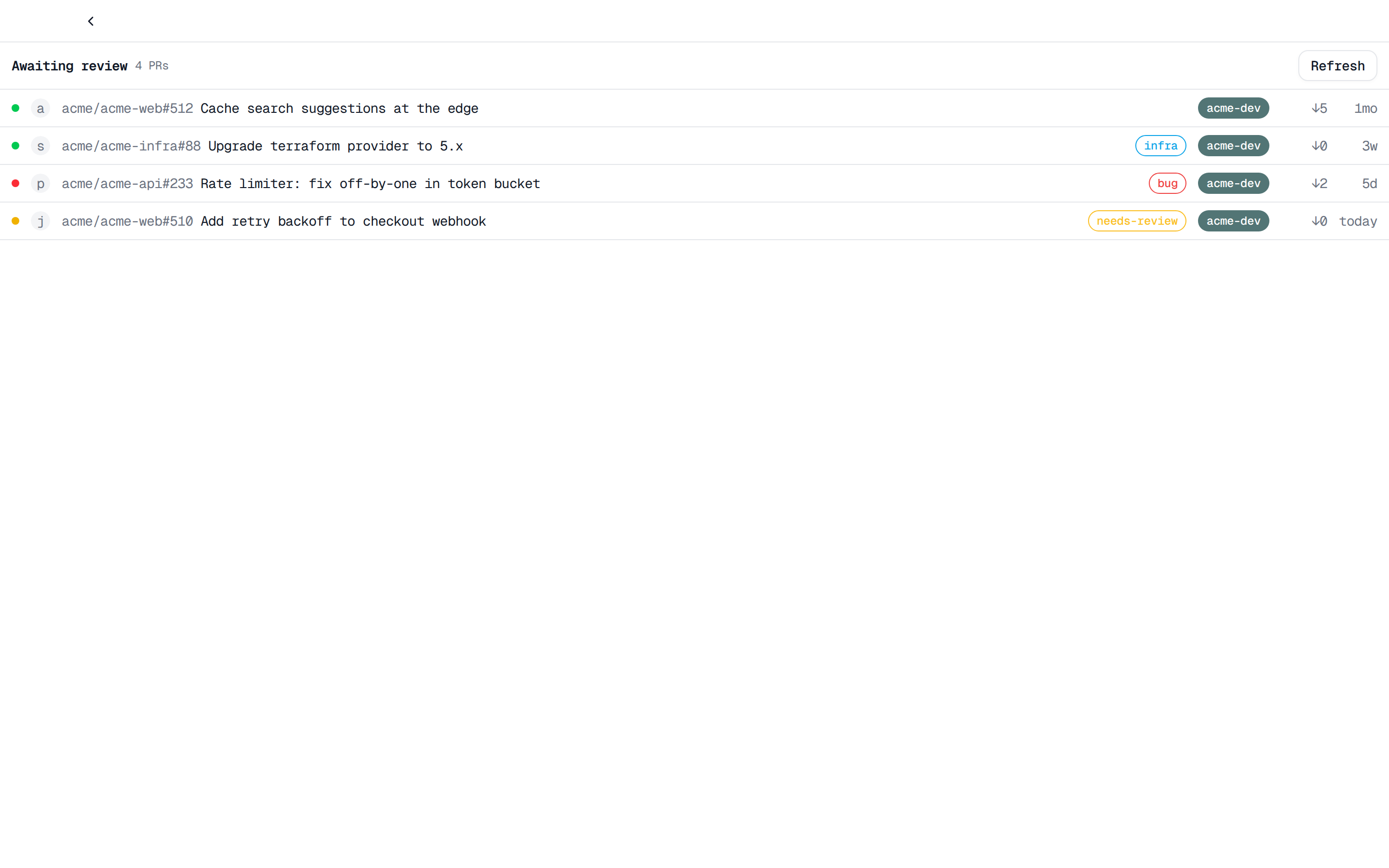1389x868 pixels.
Task: Click author avatar 's' on acme-infra#88
Action: coord(40,146)
